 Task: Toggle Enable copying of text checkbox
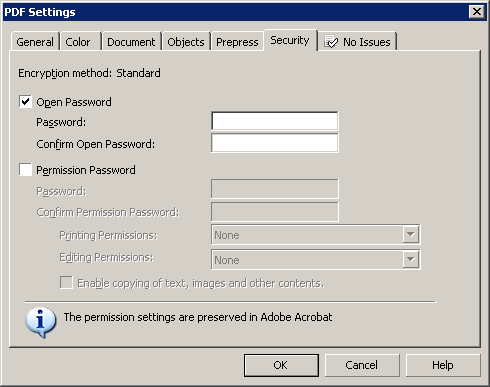tap(66, 283)
